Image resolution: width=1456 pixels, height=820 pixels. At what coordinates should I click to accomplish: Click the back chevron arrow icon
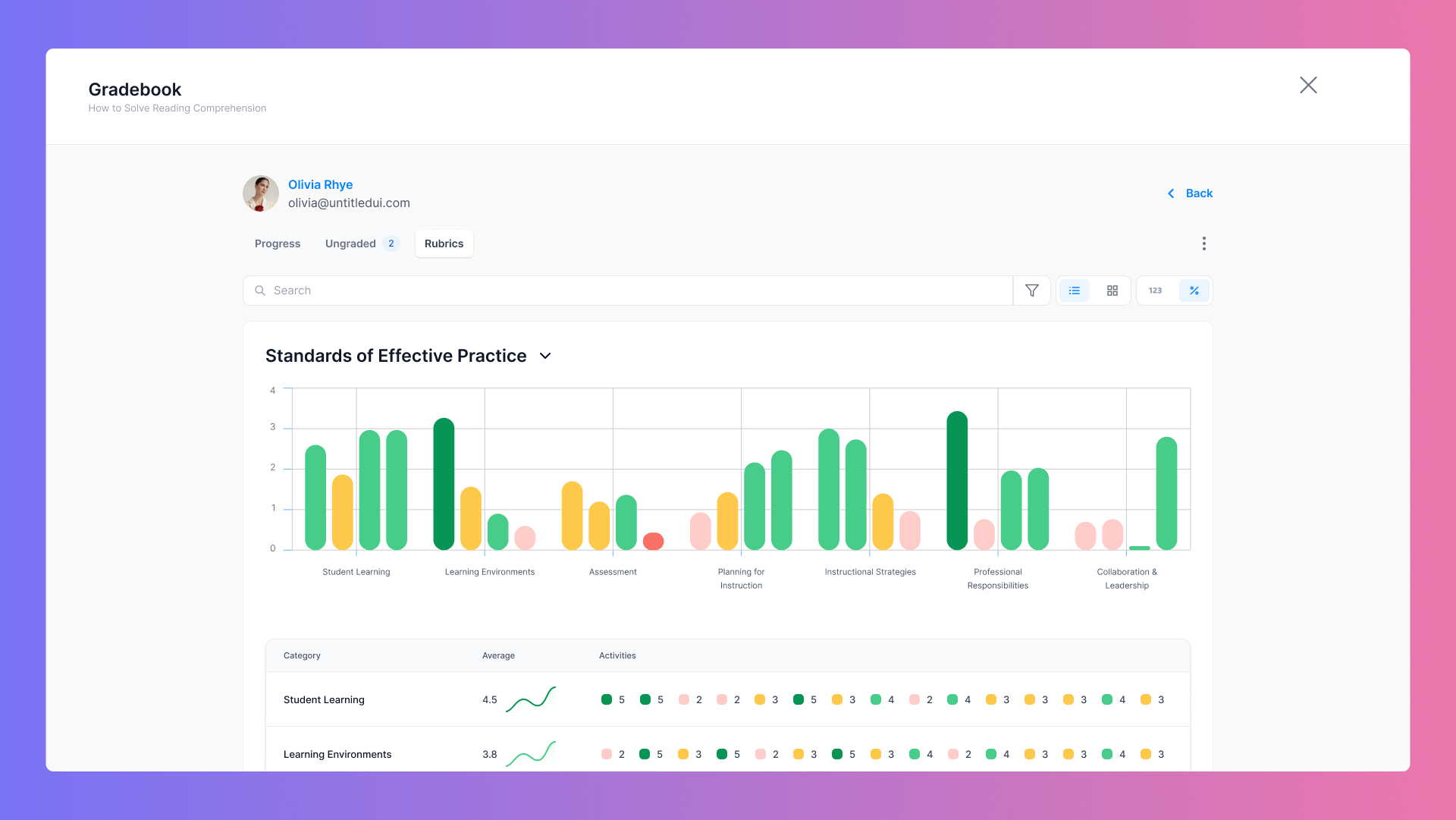[1171, 193]
